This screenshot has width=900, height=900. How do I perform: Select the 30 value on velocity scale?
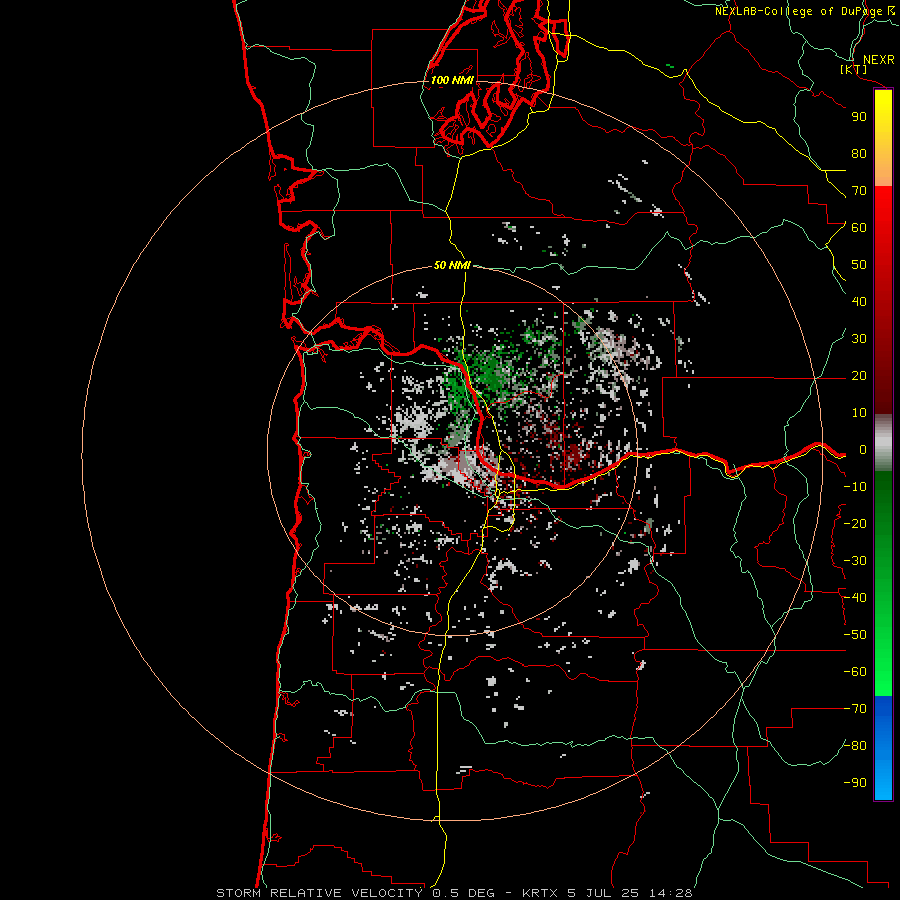(x=859, y=339)
